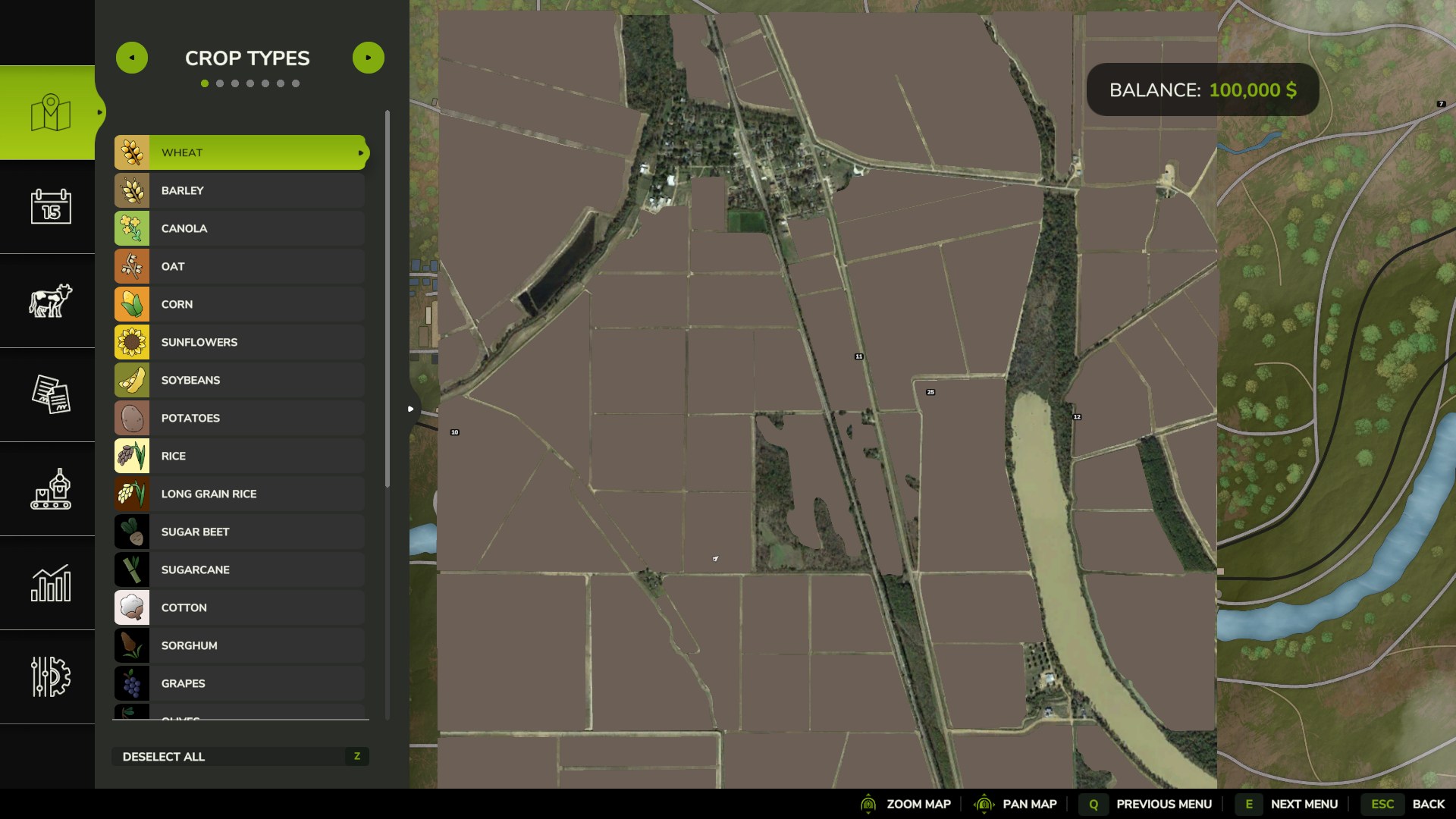Select the second page indicator dot
Viewport: 1456px width, 819px height.
click(x=220, y=83)
